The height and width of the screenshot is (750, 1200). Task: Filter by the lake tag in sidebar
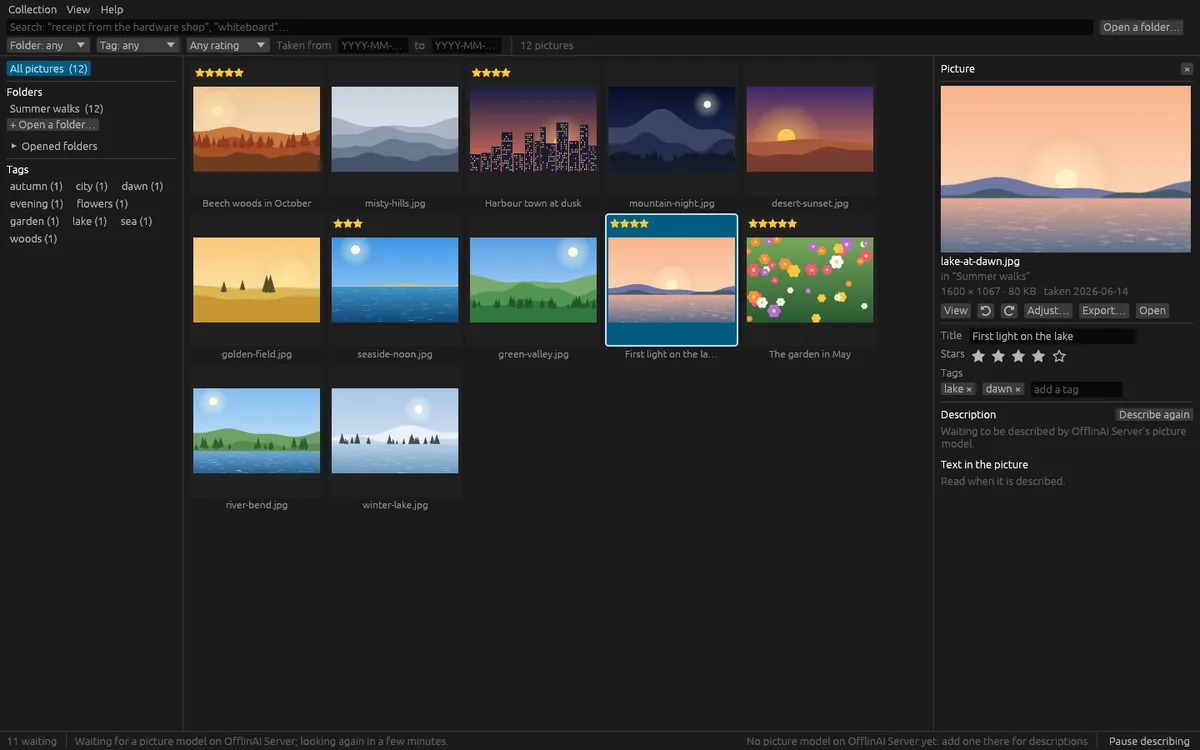(x=89, y=221)
